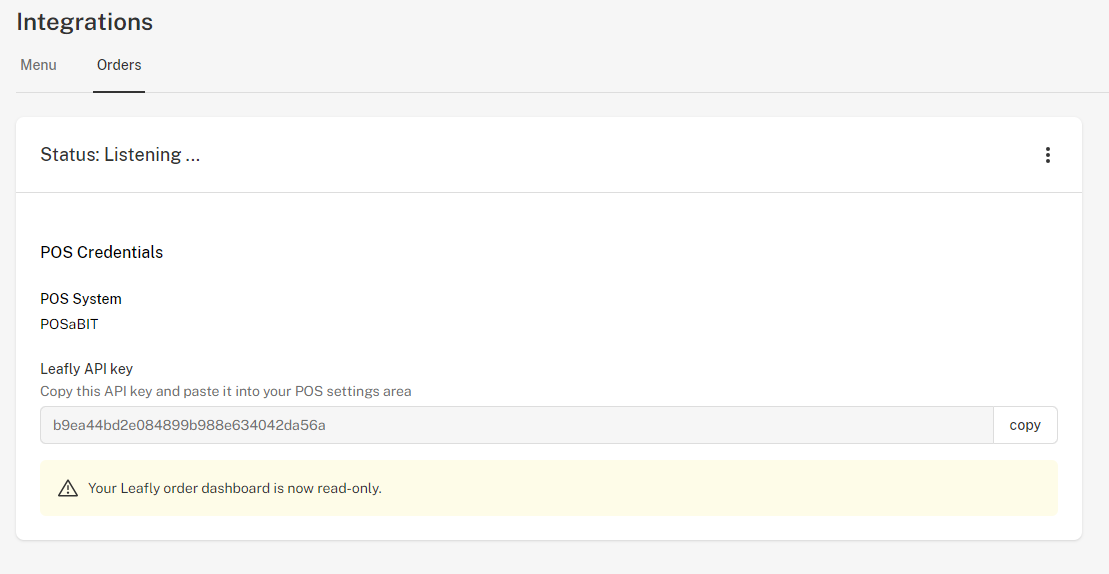Click empty space in yellow warning banner
Viewport: 1109px width, 574px height.
[707, 488]
